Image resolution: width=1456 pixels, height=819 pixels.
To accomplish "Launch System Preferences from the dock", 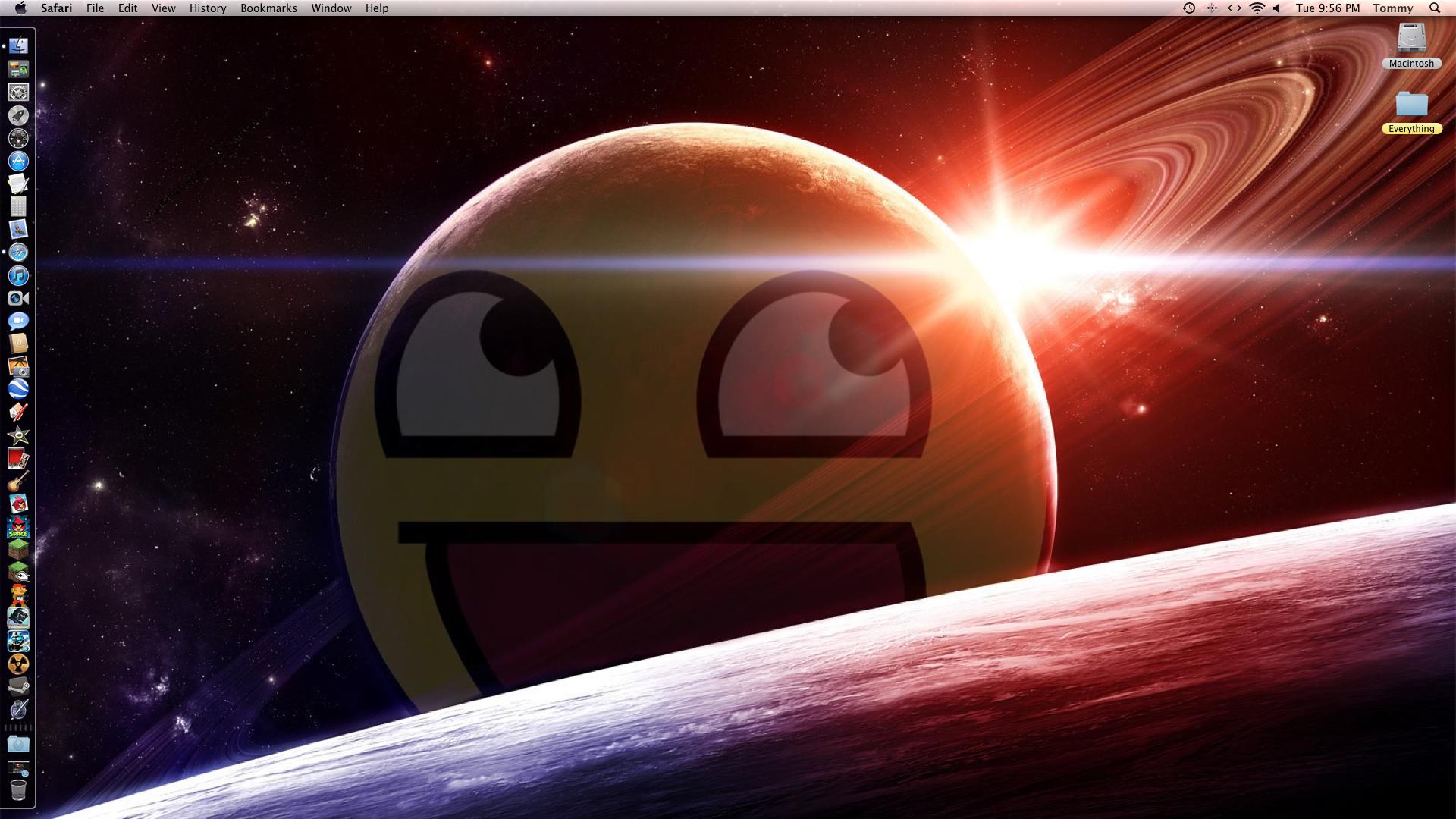I will tap(18, 93).
